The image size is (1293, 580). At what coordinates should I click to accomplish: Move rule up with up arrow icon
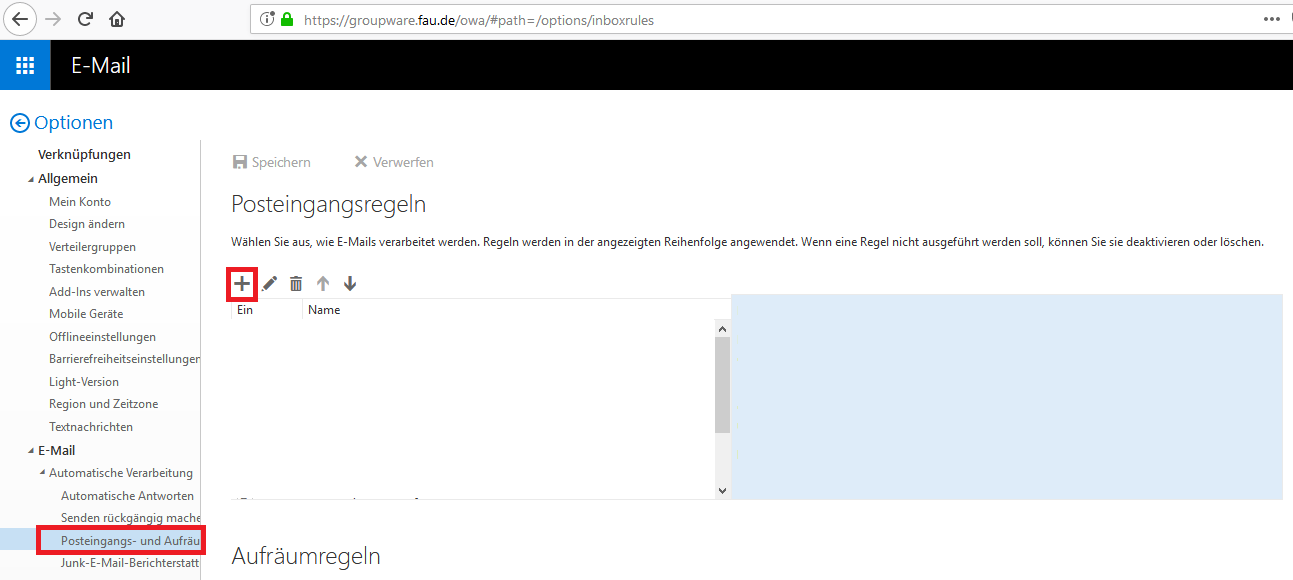tap(323, 284)
